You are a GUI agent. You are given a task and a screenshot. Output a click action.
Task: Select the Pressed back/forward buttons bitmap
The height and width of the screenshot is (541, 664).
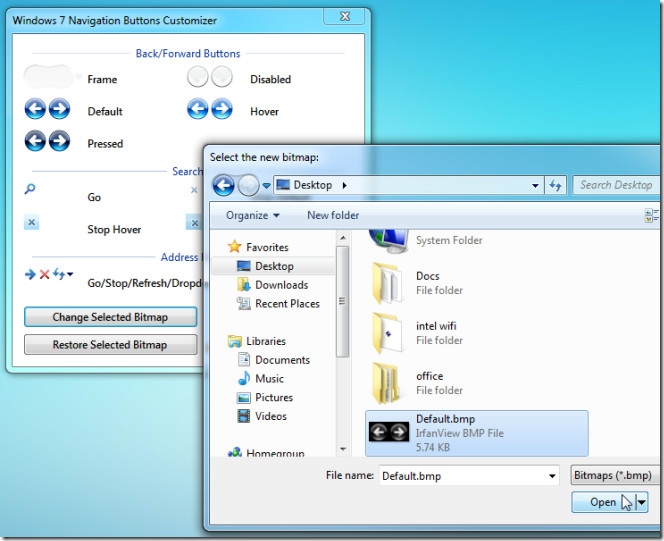[x=47, y=141]
